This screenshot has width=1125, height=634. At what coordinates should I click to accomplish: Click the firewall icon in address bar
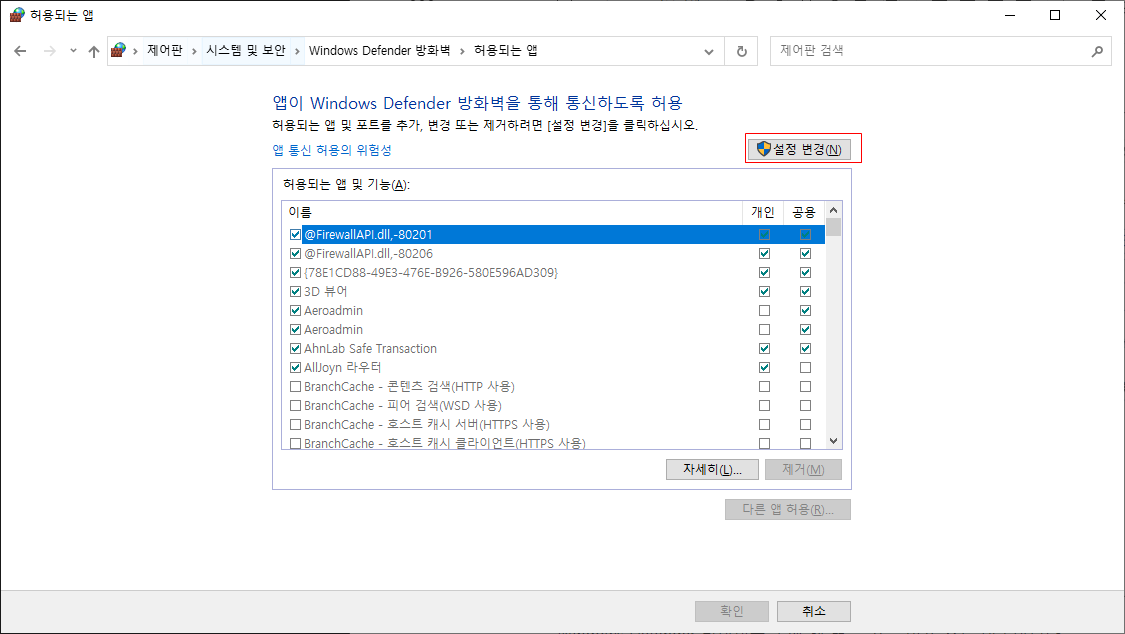(119, 50)
